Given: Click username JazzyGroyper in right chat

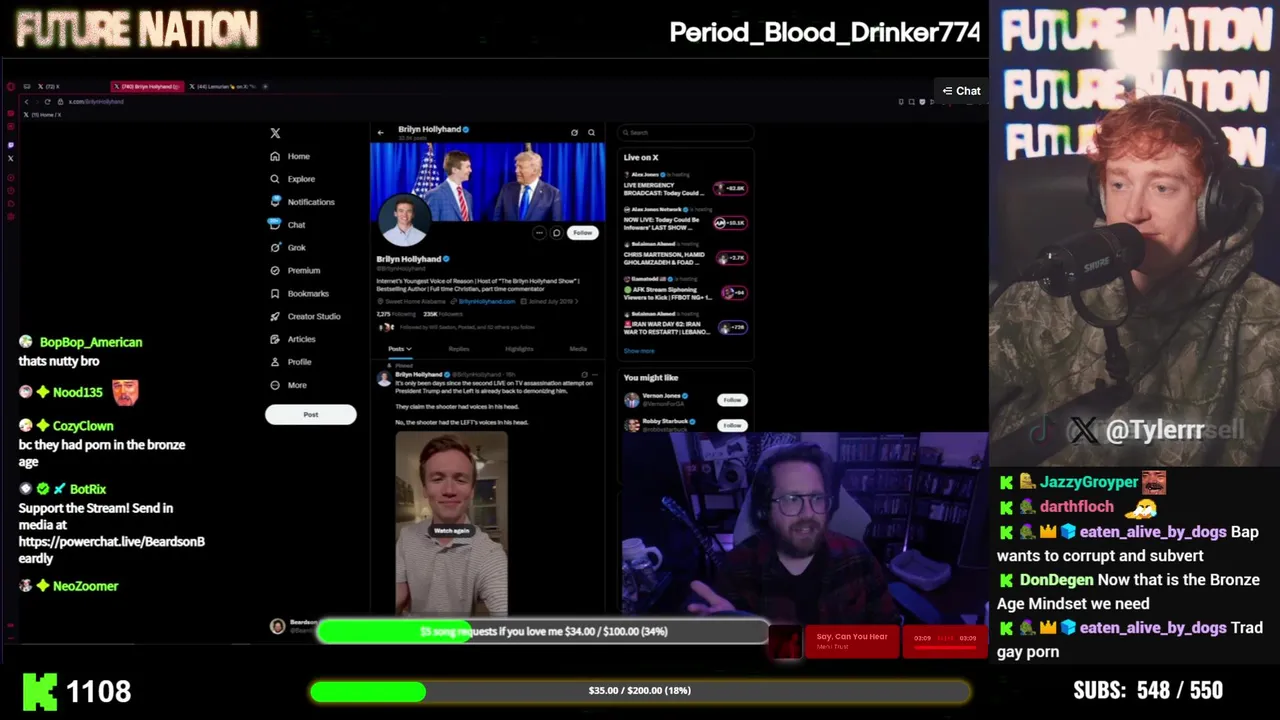Looking at the screenshot, I should pyautogui.click(x=1089, y=482).
